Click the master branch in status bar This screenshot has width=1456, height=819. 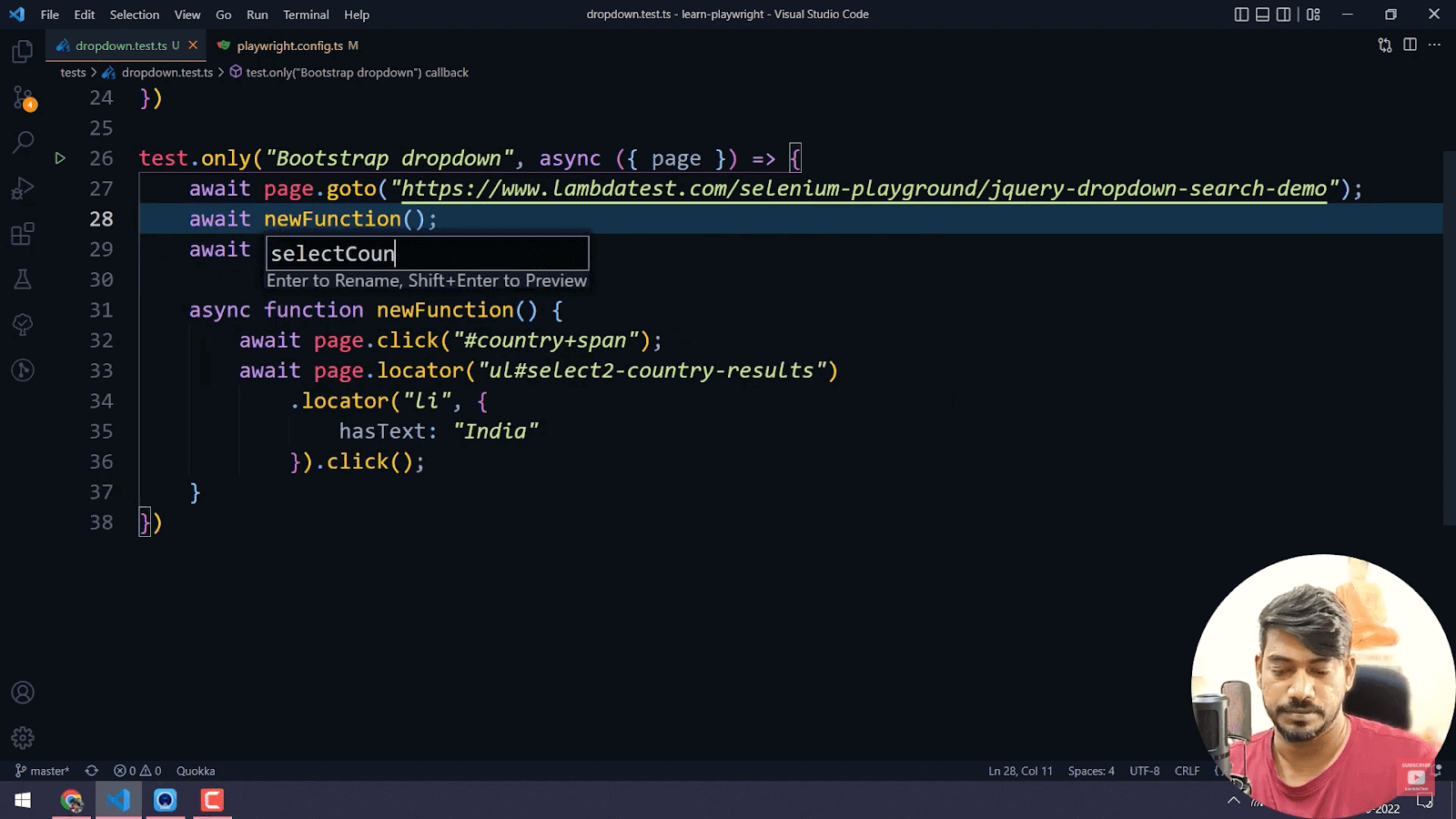[42, 771]
